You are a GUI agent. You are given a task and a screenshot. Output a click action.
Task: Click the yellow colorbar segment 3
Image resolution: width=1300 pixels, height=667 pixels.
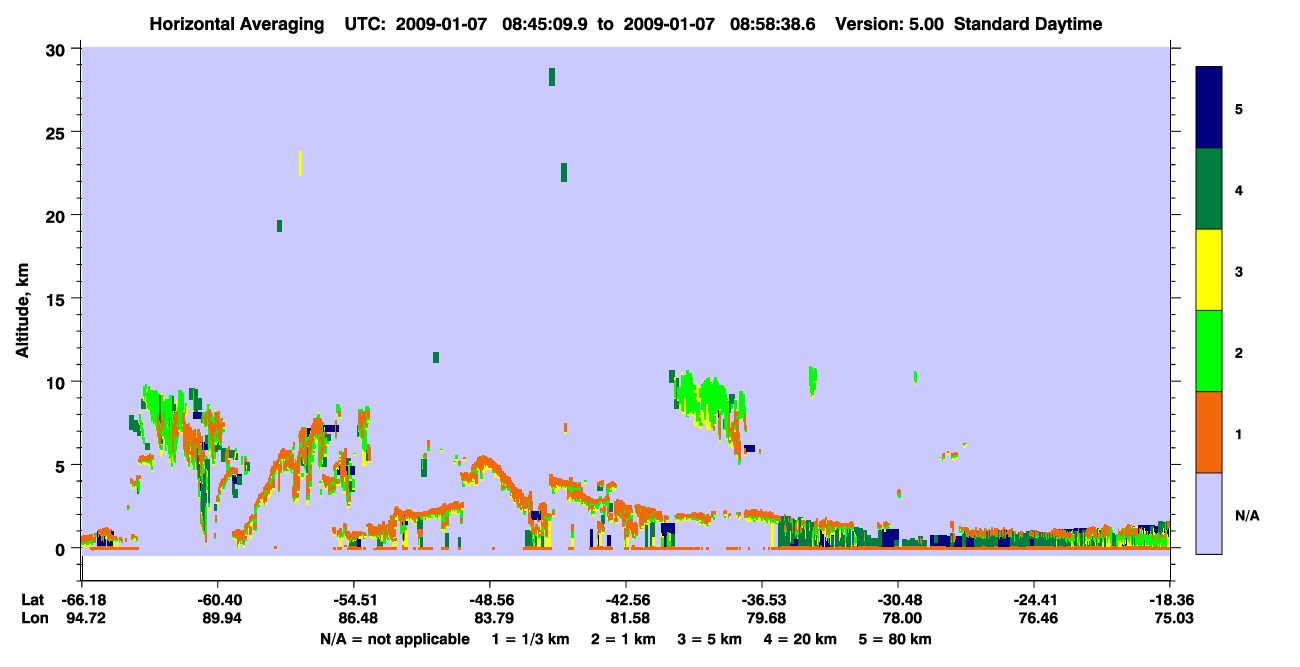tap(1209, 270)
